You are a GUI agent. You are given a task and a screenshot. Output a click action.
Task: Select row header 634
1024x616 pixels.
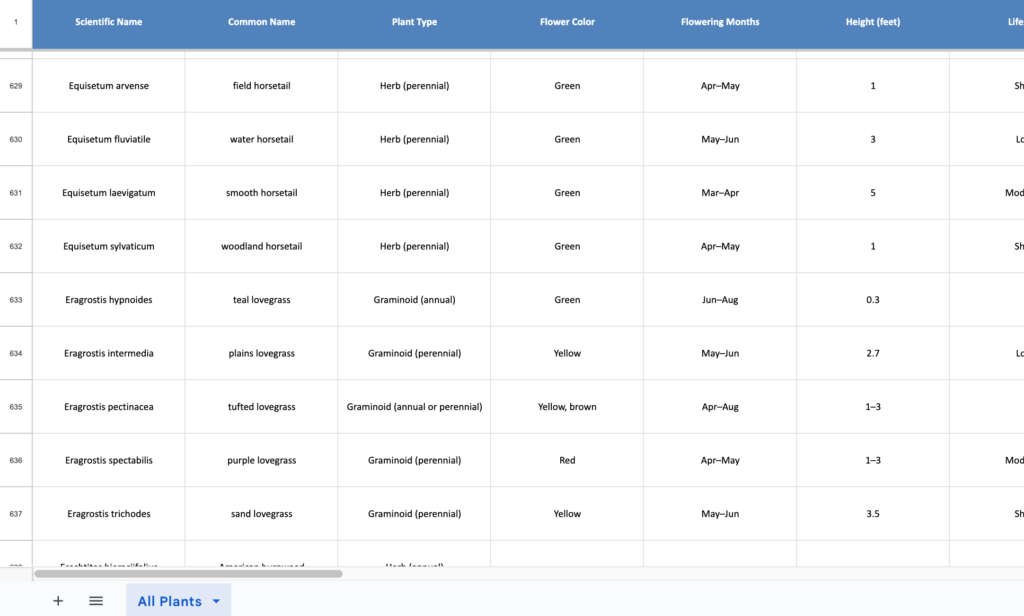[16, 353]
